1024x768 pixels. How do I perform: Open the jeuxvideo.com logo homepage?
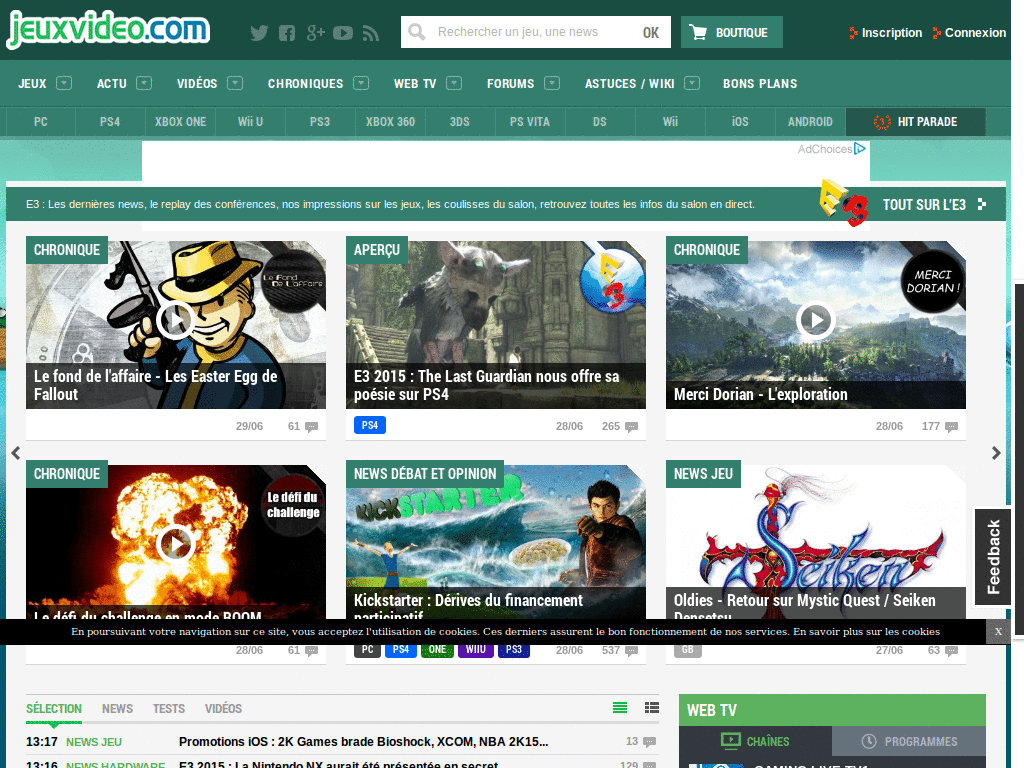[108, 29]
